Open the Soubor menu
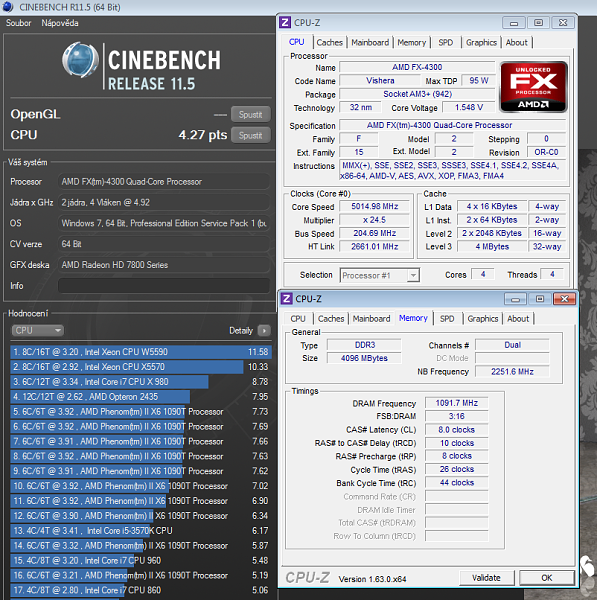The width and height of the screenshot is (597, 600). 18,23
